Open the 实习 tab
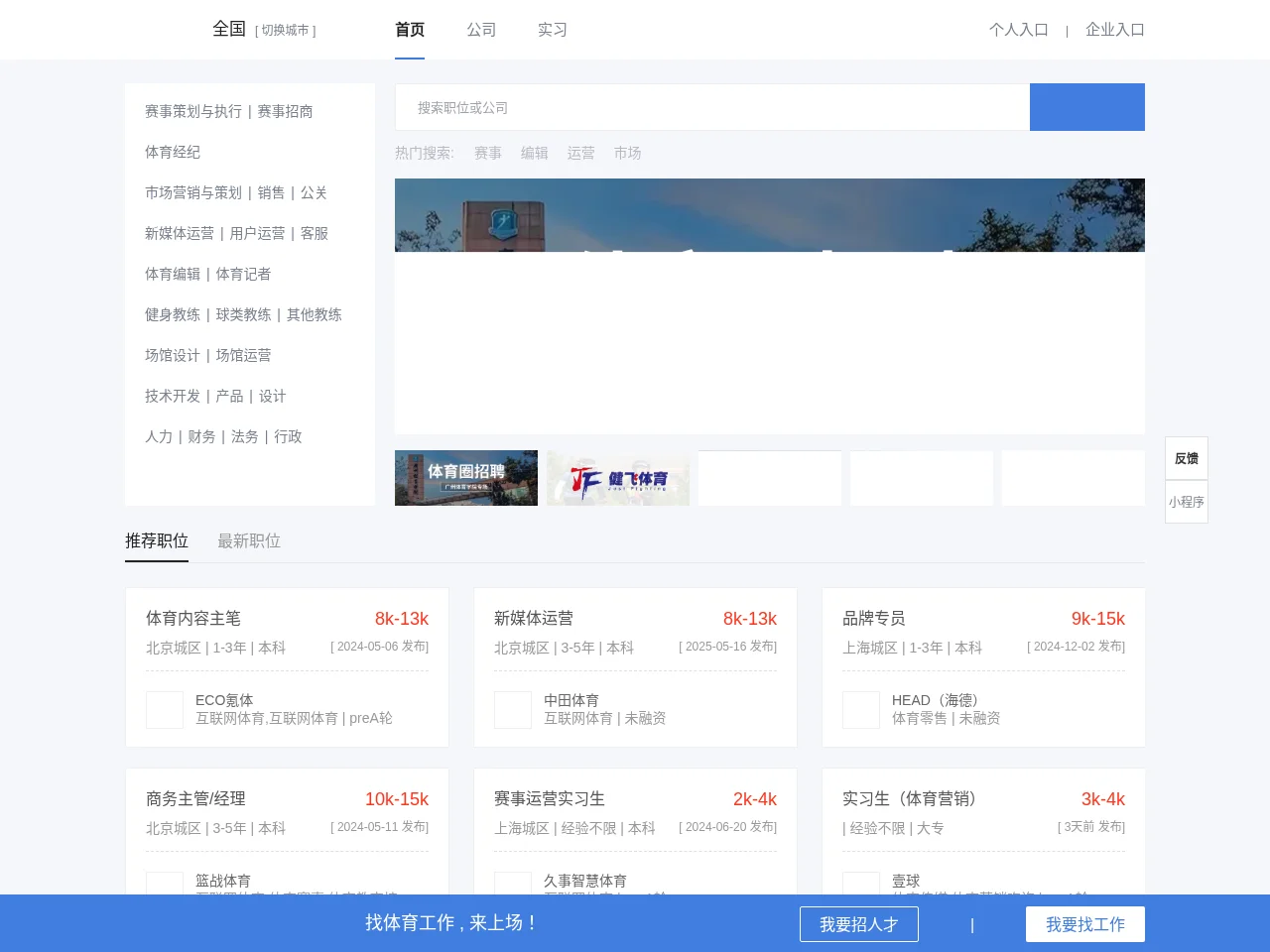This screenshot has height=952, width=1270. point(553,30)
